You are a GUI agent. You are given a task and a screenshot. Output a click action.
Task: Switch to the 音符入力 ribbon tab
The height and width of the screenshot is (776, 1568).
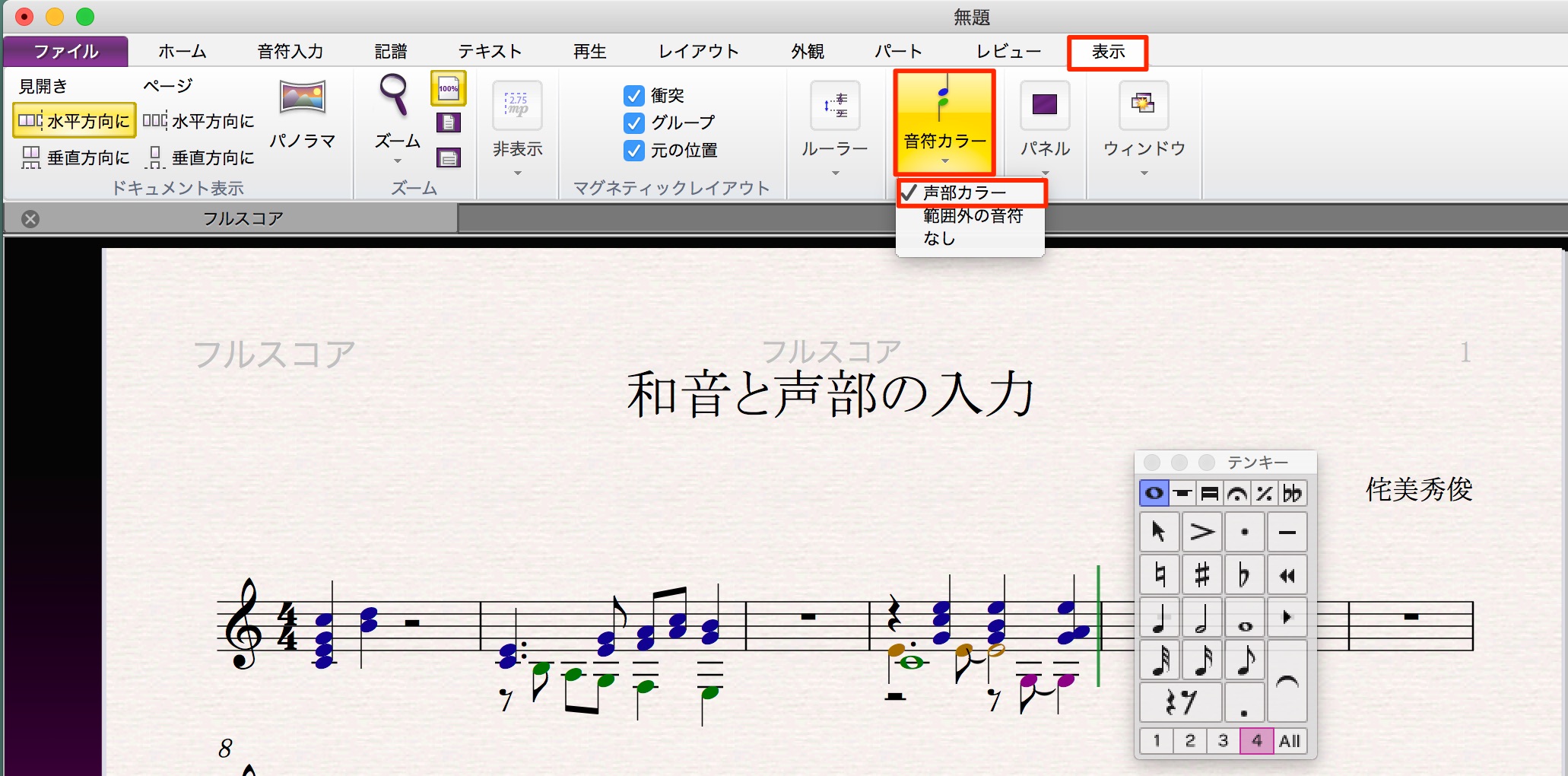point(290,51)
